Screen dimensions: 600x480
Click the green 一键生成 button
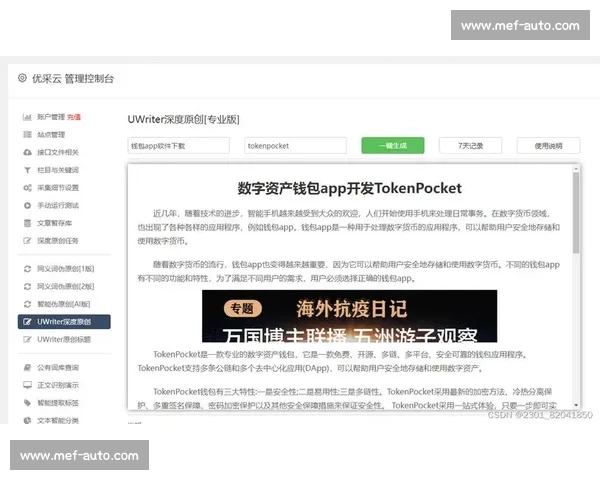[x=393, y=145]
